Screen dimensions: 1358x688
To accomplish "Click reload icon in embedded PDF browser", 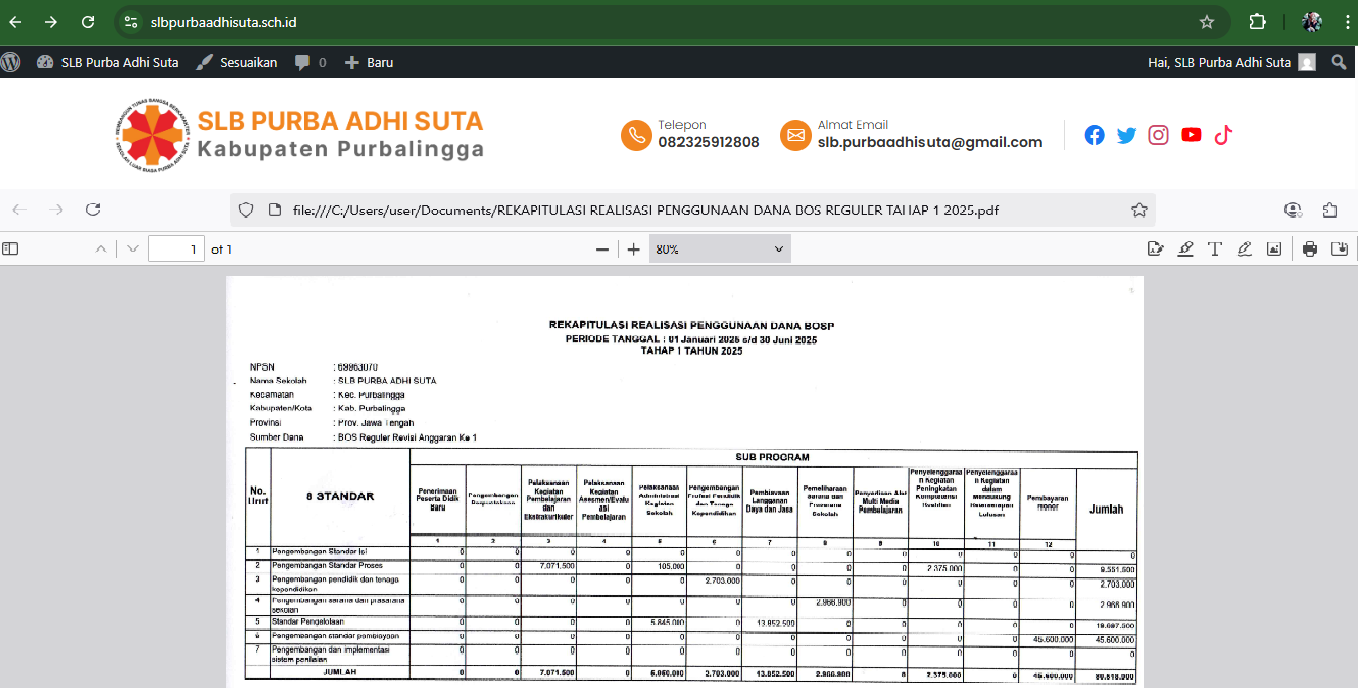I will click(93, 210).
